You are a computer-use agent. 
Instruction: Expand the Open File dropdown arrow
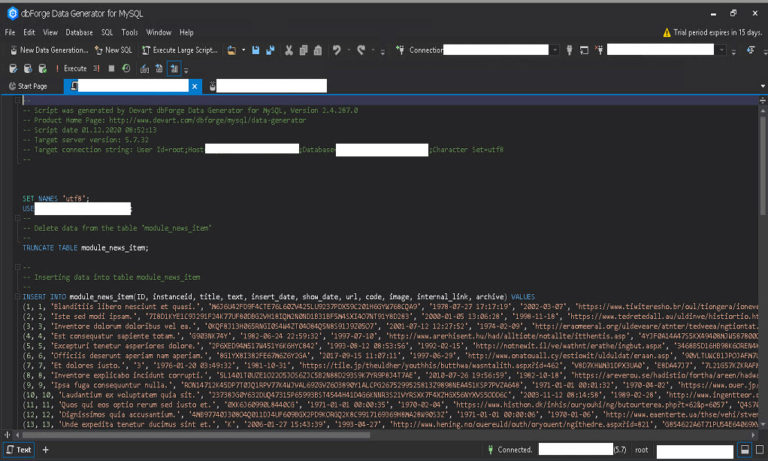pyautogui.click(x=243, y=50)
